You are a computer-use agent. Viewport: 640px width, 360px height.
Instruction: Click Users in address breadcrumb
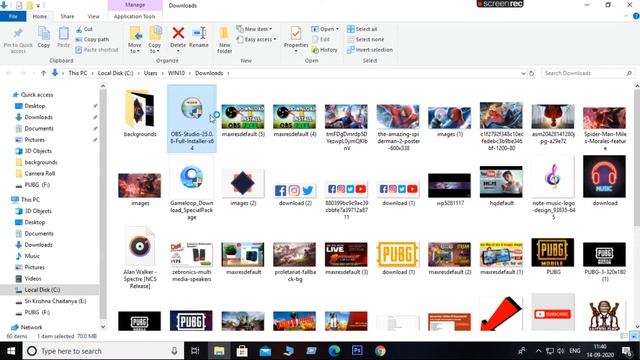(150, 73)
